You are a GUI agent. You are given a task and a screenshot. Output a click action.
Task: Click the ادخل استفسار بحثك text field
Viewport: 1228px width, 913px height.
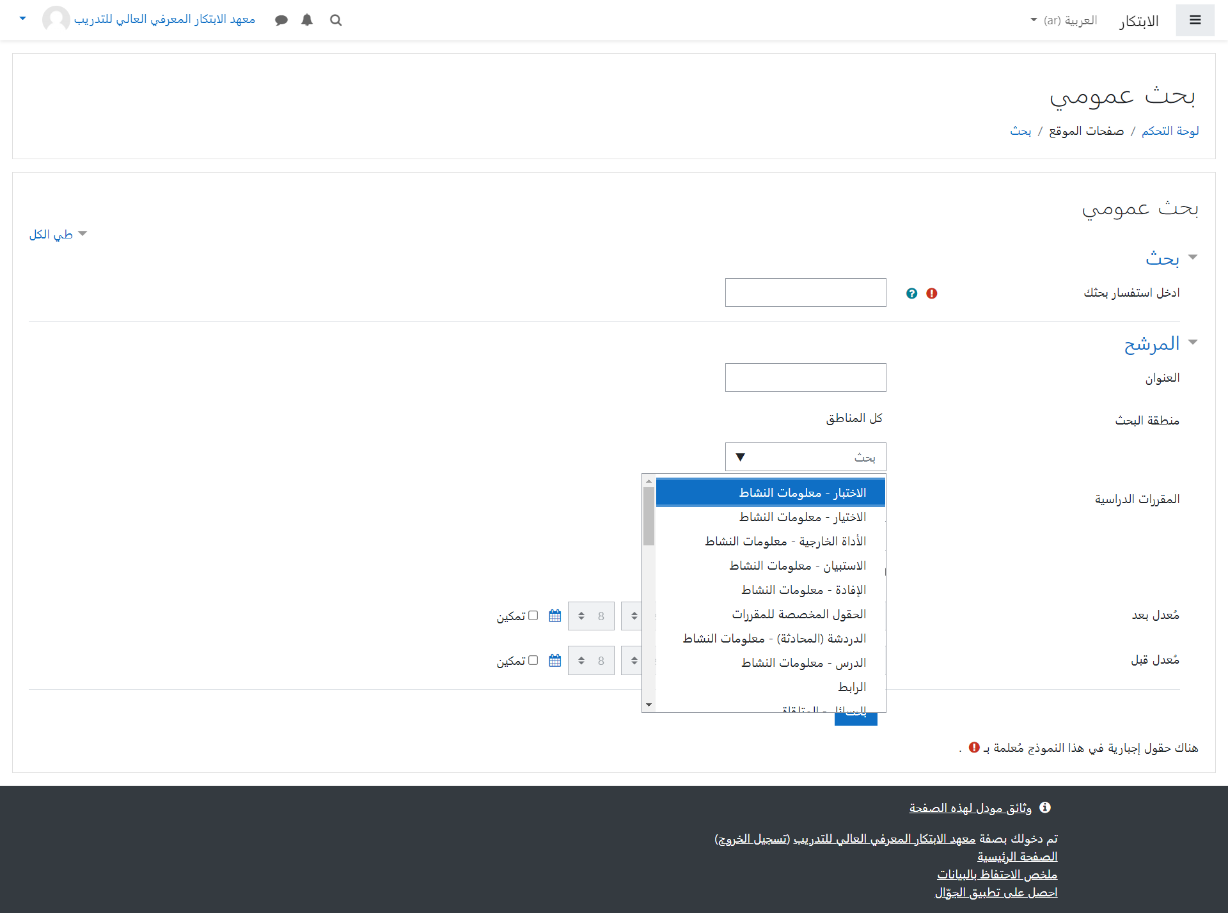805,293
